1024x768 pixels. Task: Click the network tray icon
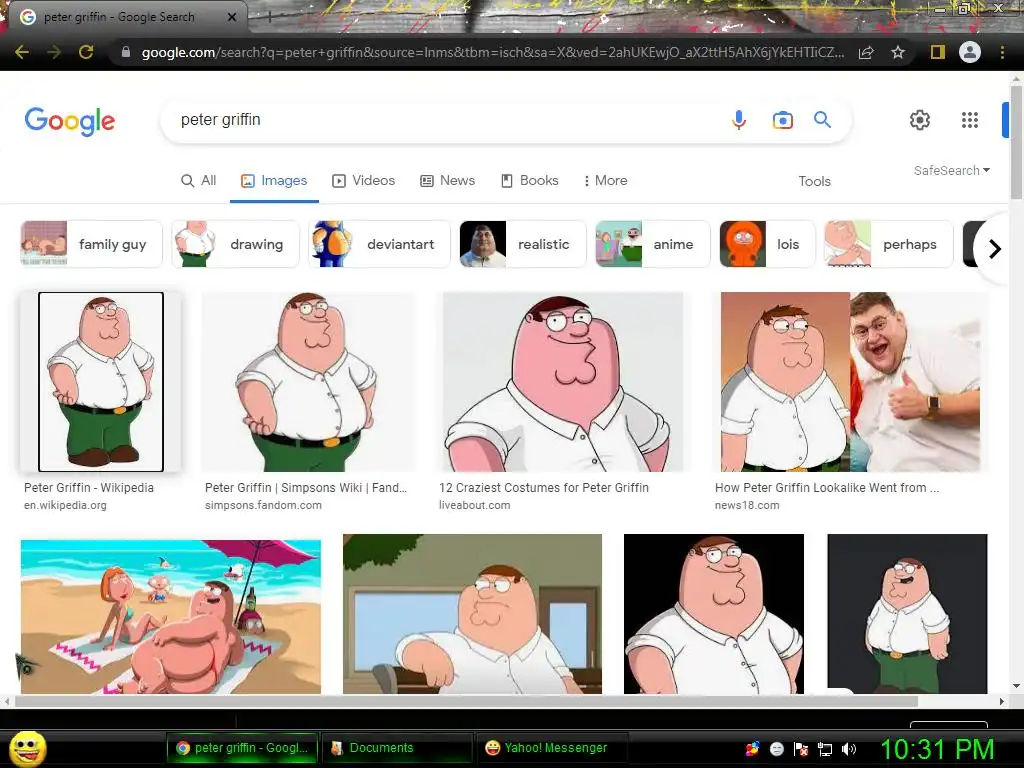click(825, 749)
